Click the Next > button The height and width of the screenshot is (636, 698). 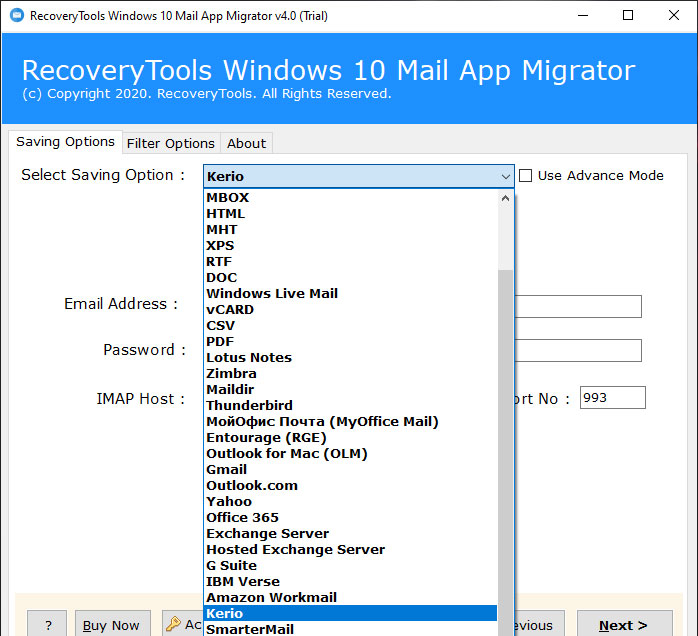[x=625, y=624]
